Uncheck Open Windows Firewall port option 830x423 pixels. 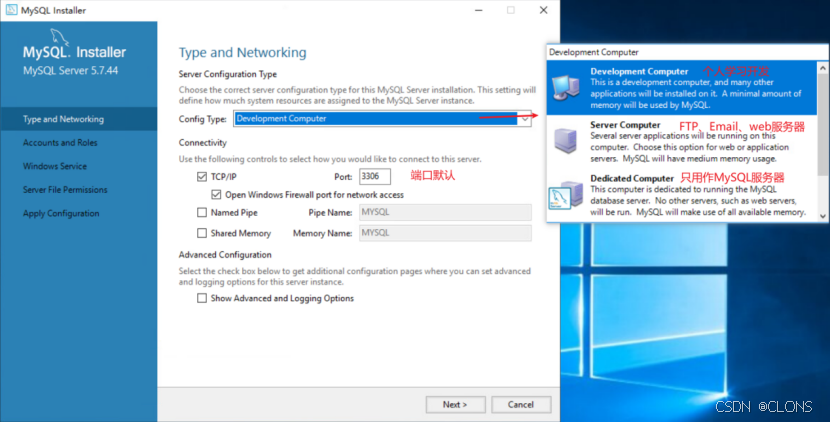click(x=216, y=195)
